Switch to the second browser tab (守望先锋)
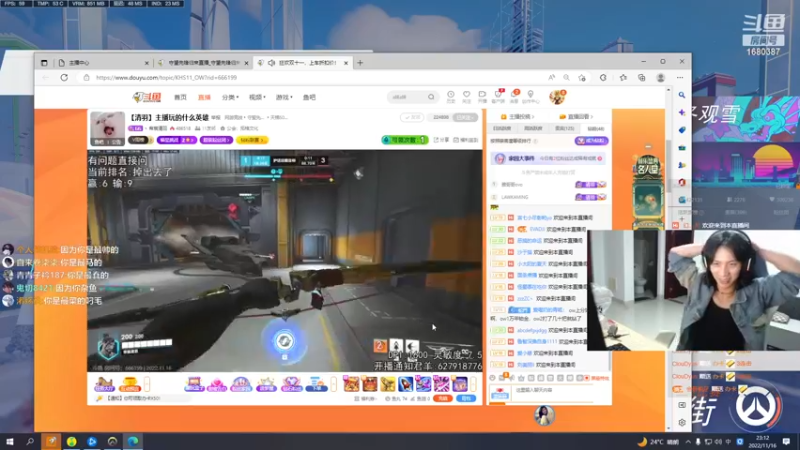Screen dimensions: 800x450 click(x=203, y=63)
